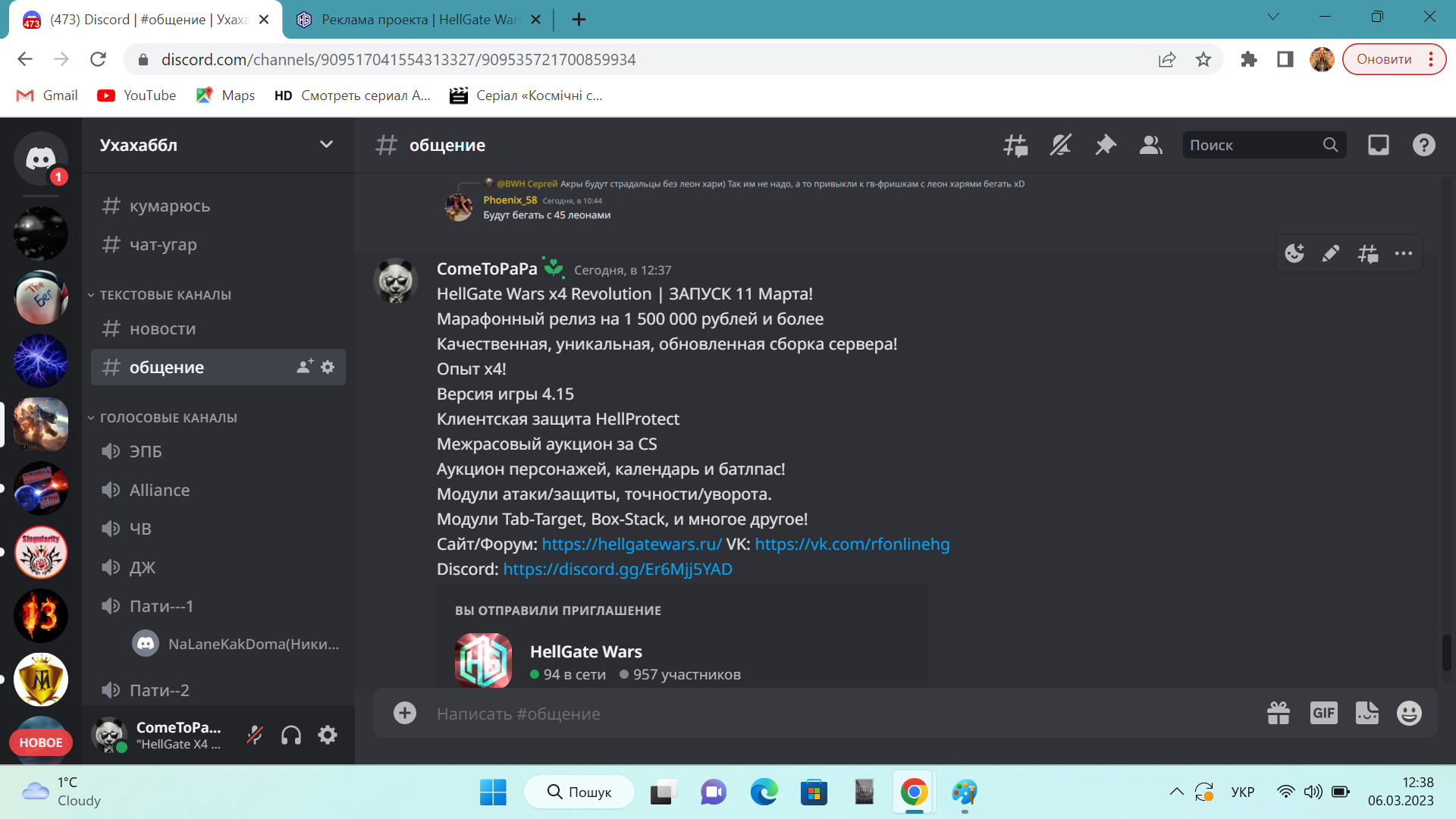The width and height of the screenshot is (1456, 819).
Task: Open the чат-угар text channel
Action: [218, 245]
